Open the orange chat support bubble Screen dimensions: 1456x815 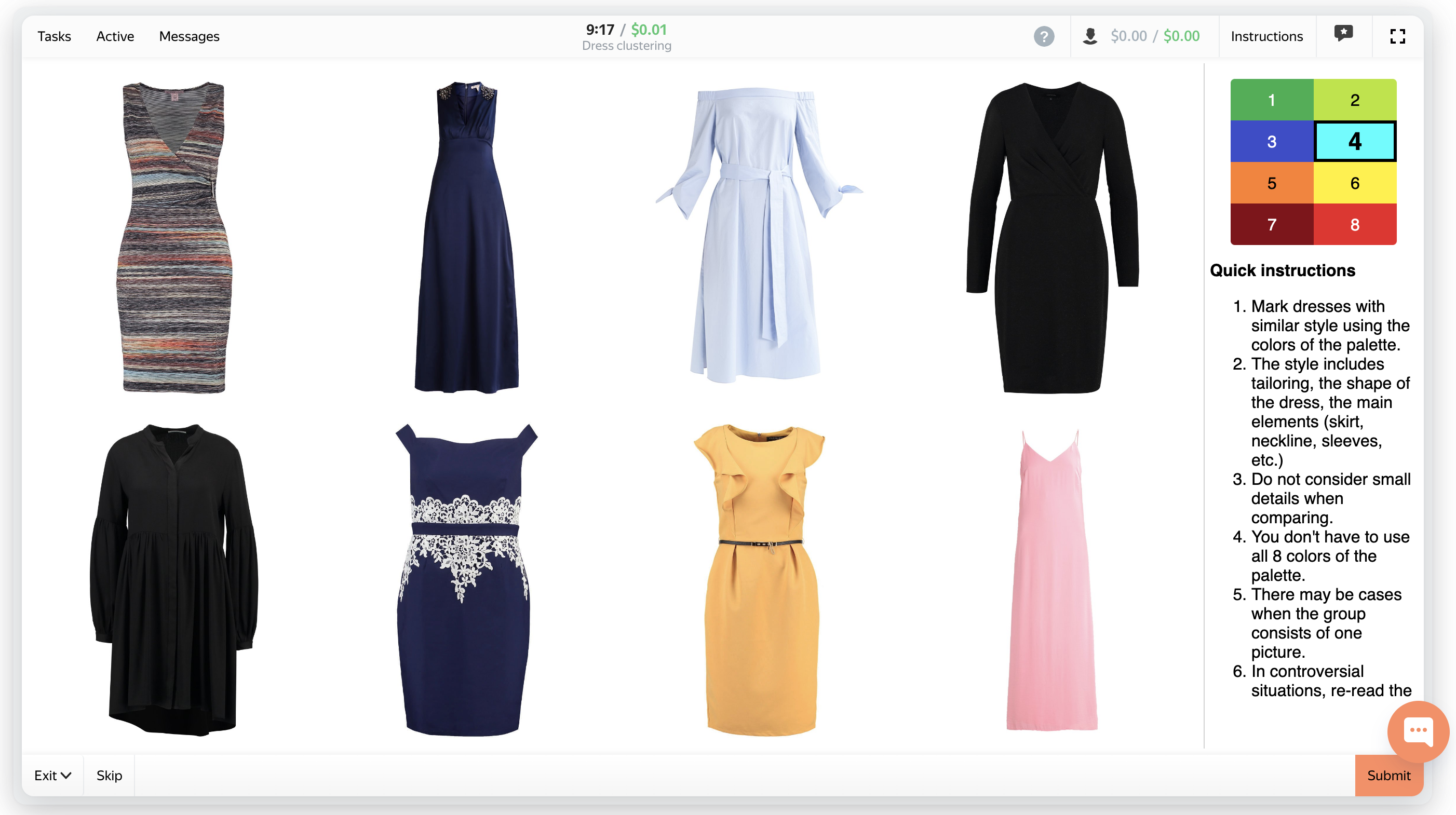tap(1418, 731)
